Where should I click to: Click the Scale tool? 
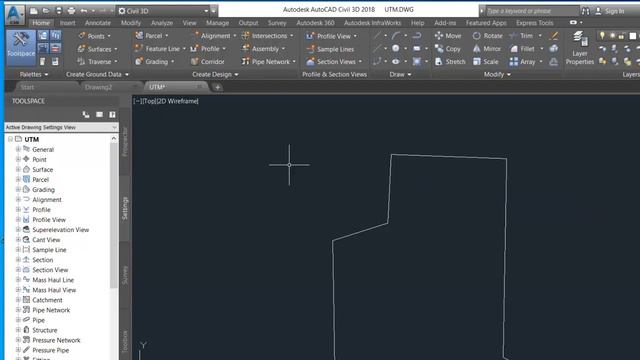tap(485, 62)
